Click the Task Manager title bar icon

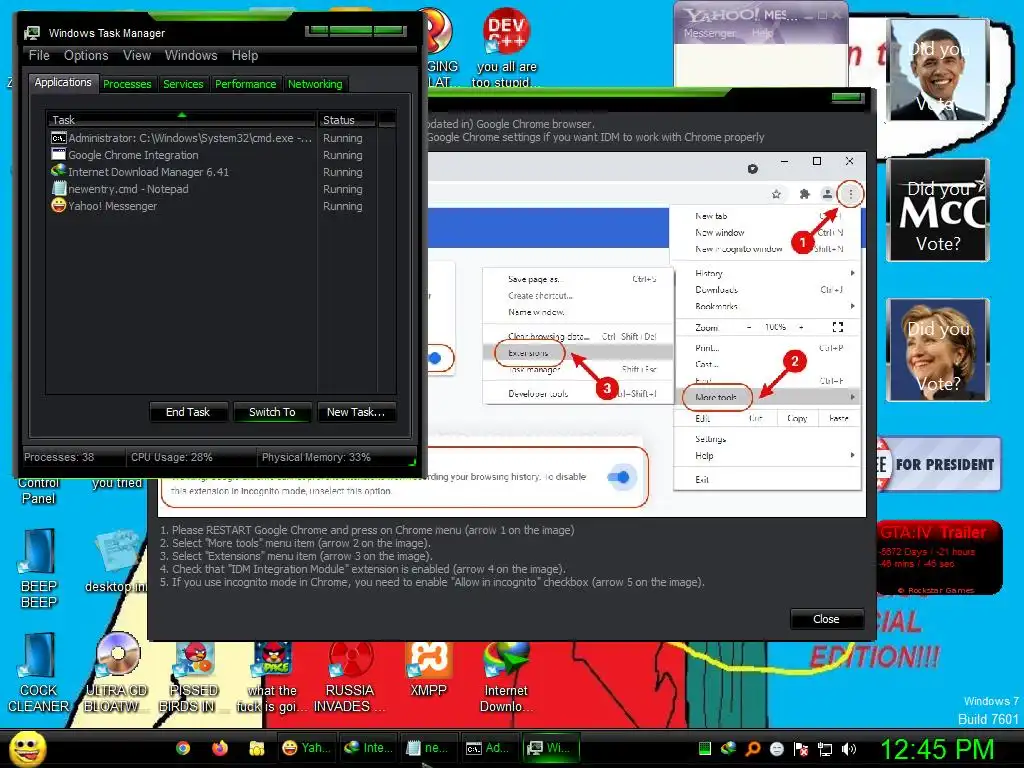pyautogui.click(x=32, y=33)
